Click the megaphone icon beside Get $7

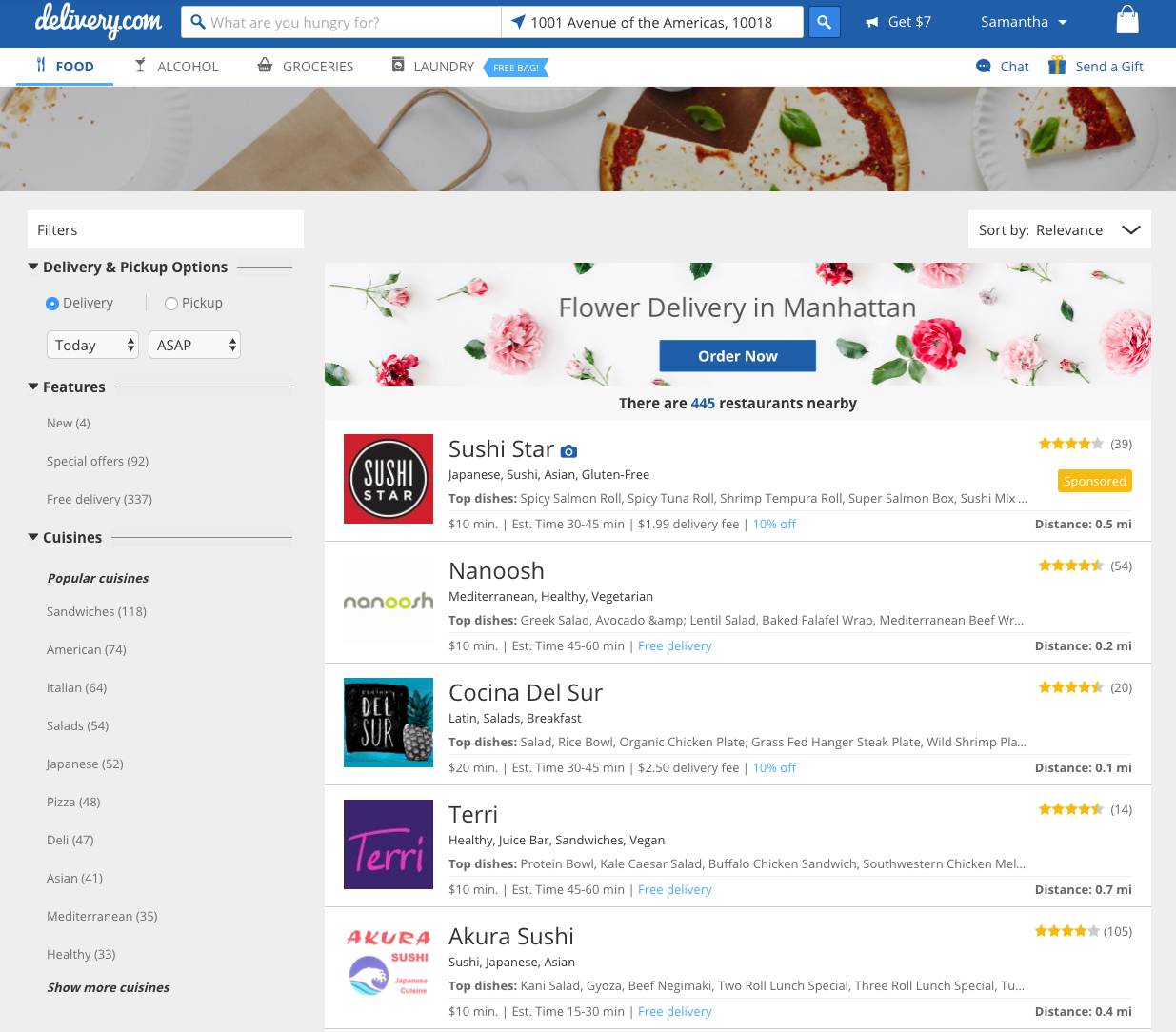[x=871, y=22]
